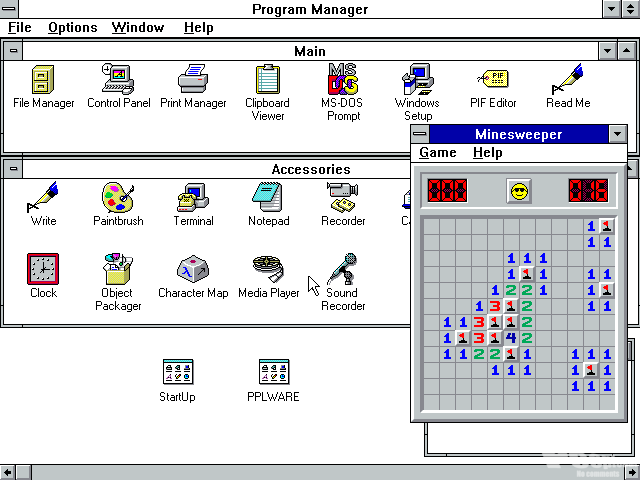Select the Clipboard Viewer icon
The image size is (640, 480).
click(x=268, y=80)
